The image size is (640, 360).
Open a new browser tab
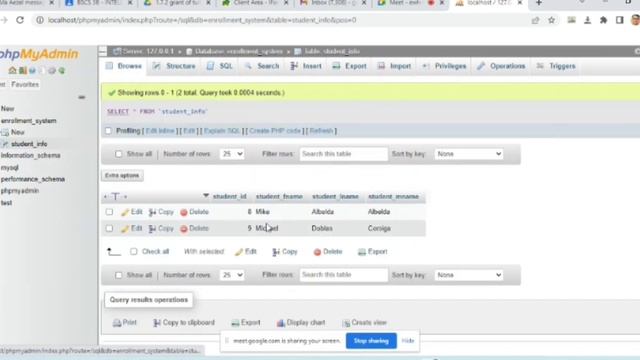pyautogui.click(x=539, y=3)
